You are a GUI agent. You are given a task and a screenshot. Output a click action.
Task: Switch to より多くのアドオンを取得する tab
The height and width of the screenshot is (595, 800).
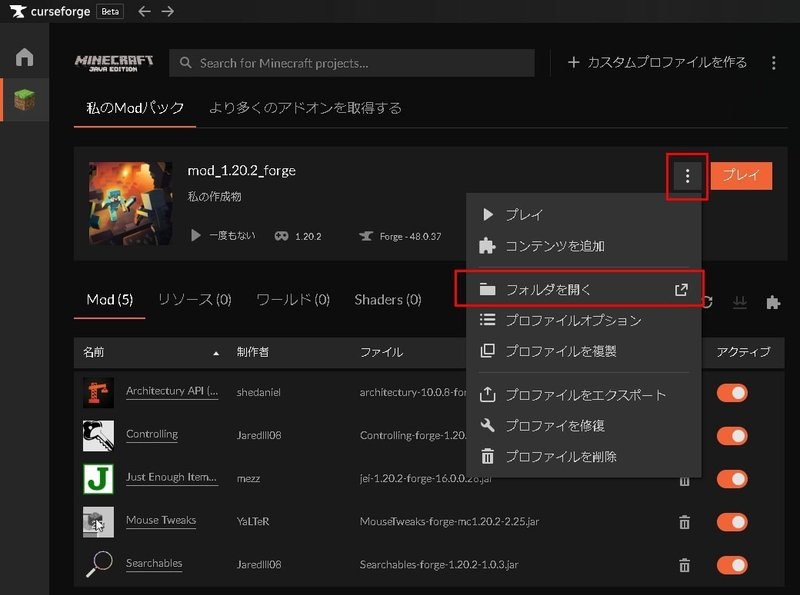click(x=305, y=108)
